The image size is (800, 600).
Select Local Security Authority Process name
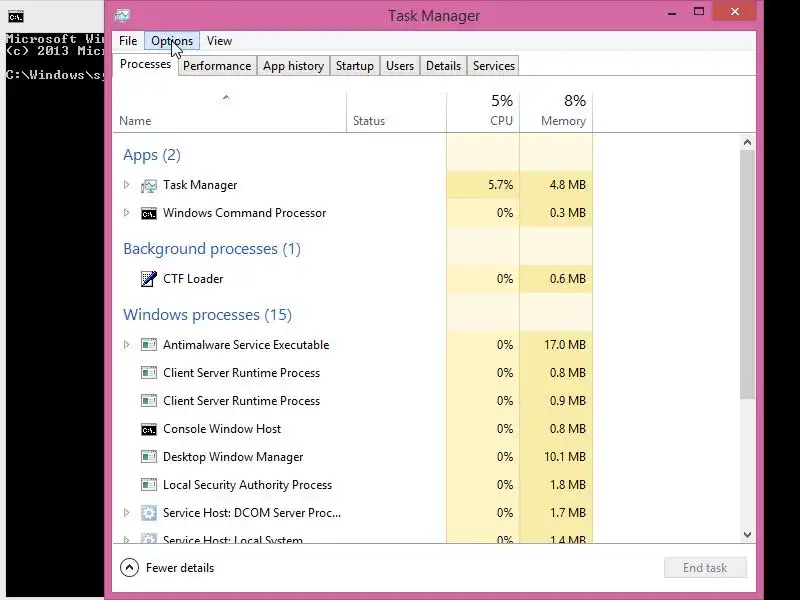(x=247, y=485)
